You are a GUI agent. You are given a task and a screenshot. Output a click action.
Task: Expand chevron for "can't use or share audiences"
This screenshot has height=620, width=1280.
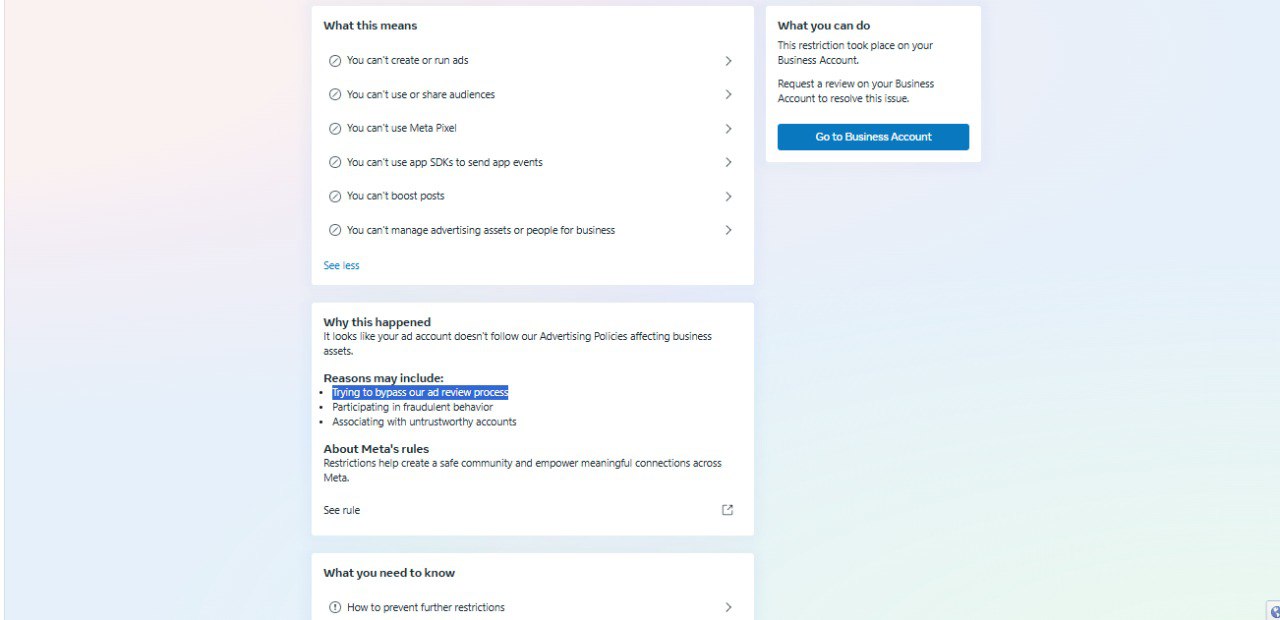[728, 95]
